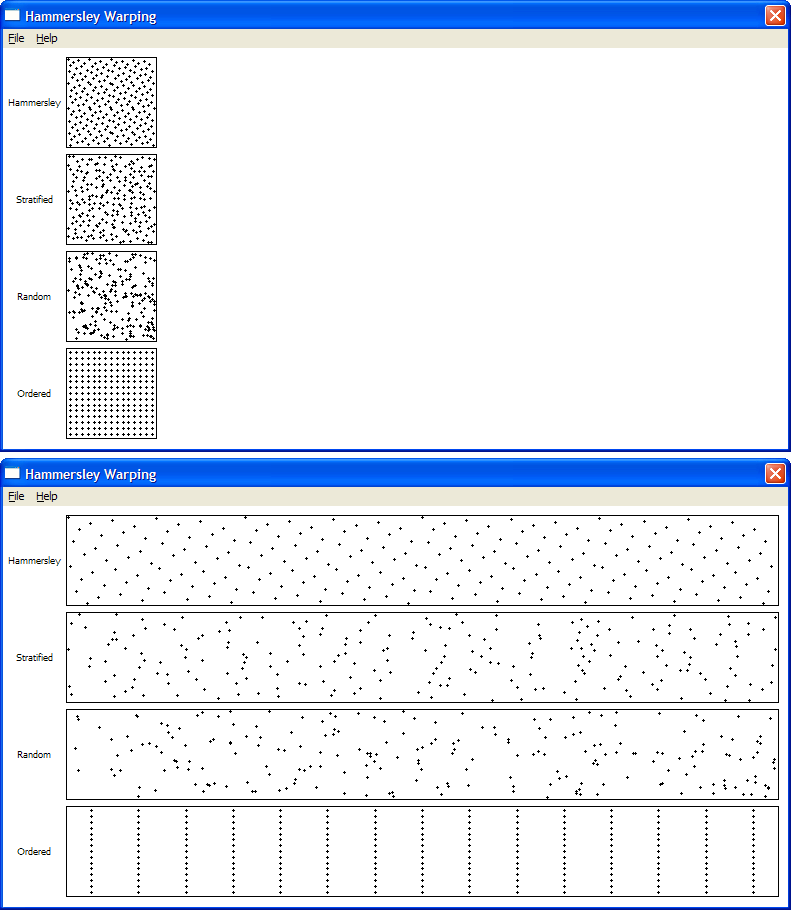This screenshot has height=910, width=791.
Task: Click Ordered label in bottom window
Action: (x=34, y=851)
